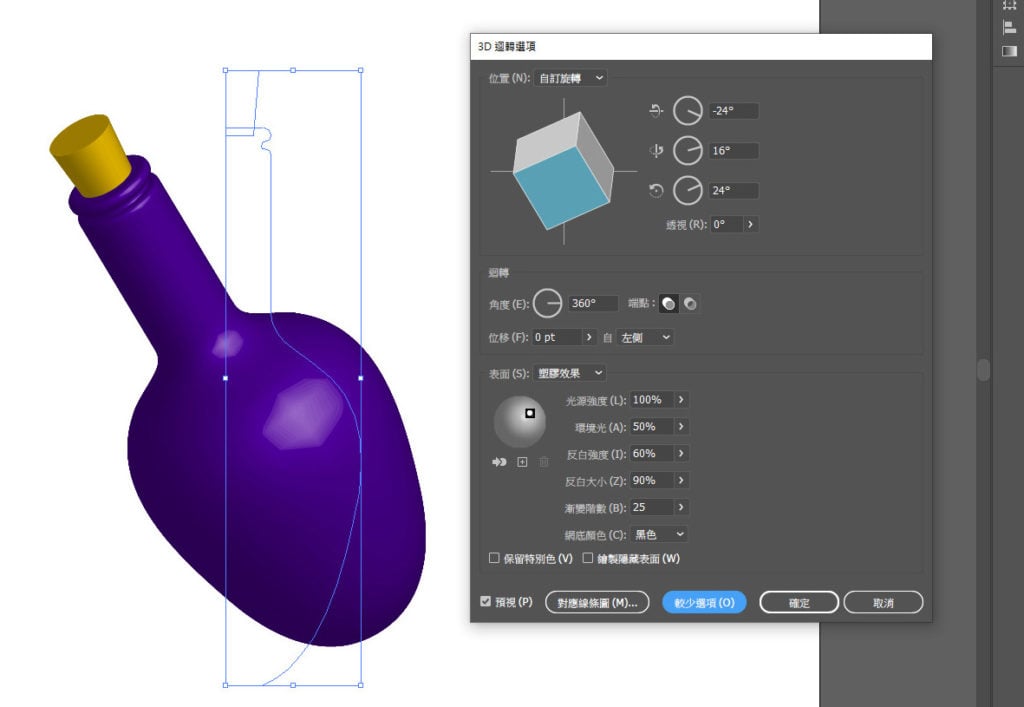This screenshot has height=707, width=1024.
Task: Open the 表面 塑膠效果 dropdown
Action: pyautogui.click(x=569, y=373)
